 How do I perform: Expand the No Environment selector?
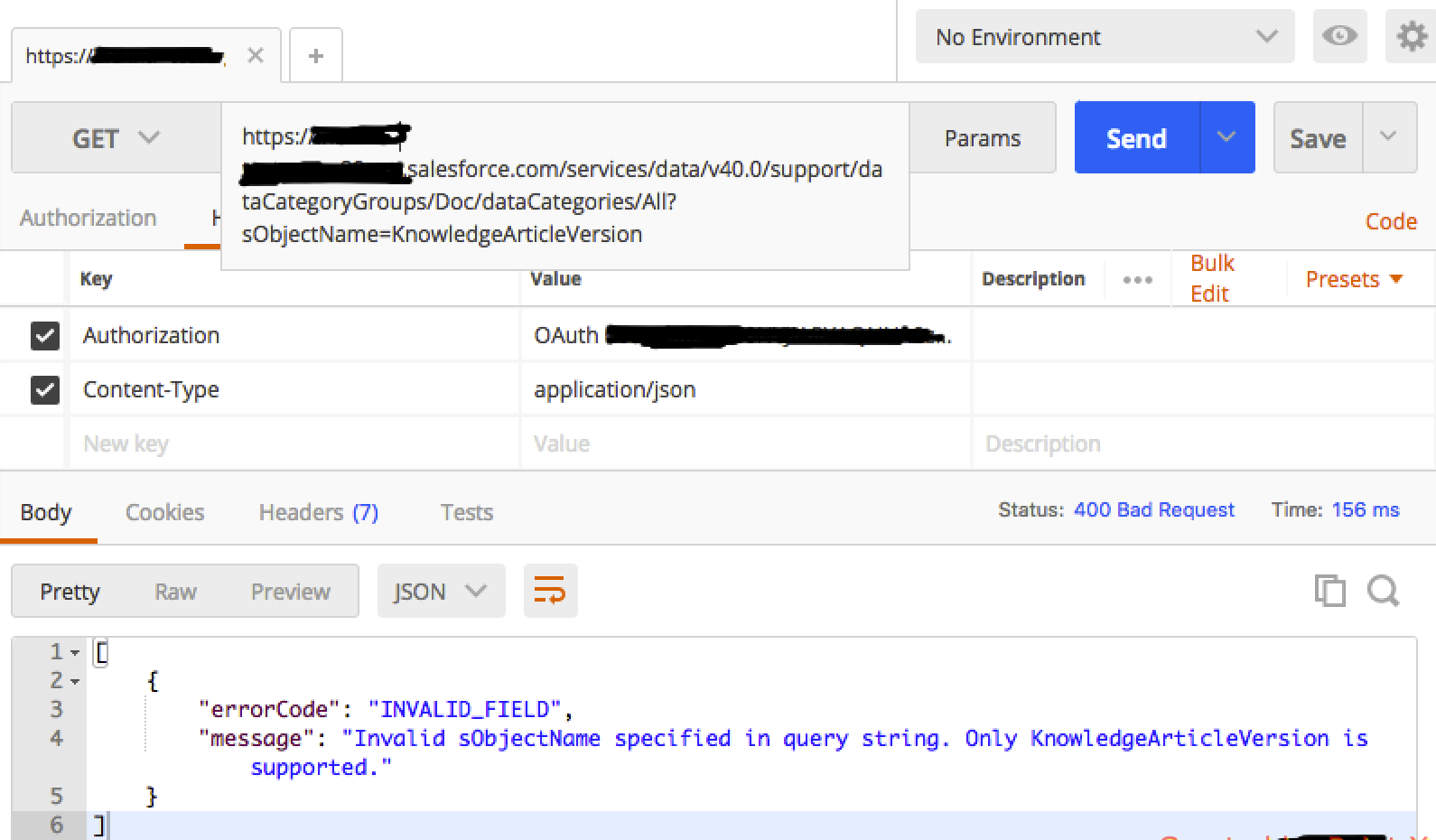(x=1105, y=37)
